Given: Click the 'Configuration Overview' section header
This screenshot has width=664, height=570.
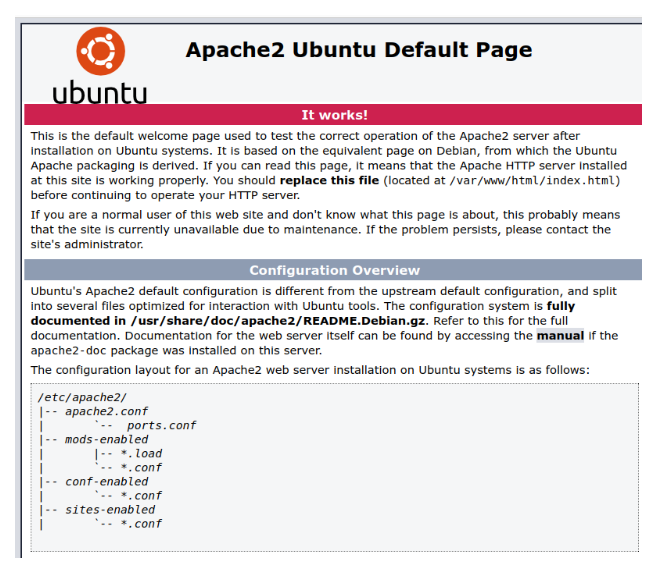Looking at the screenshot, I should coord(333,270).
